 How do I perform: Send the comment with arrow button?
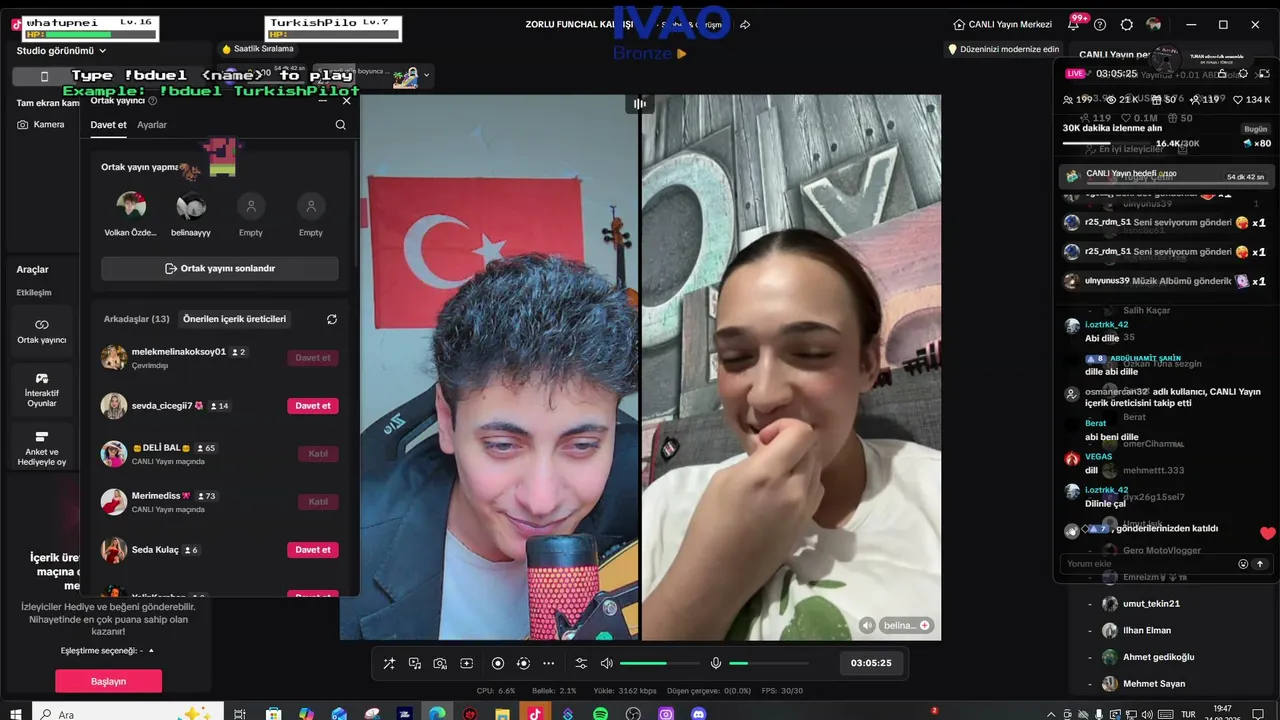click(1260, 564)
